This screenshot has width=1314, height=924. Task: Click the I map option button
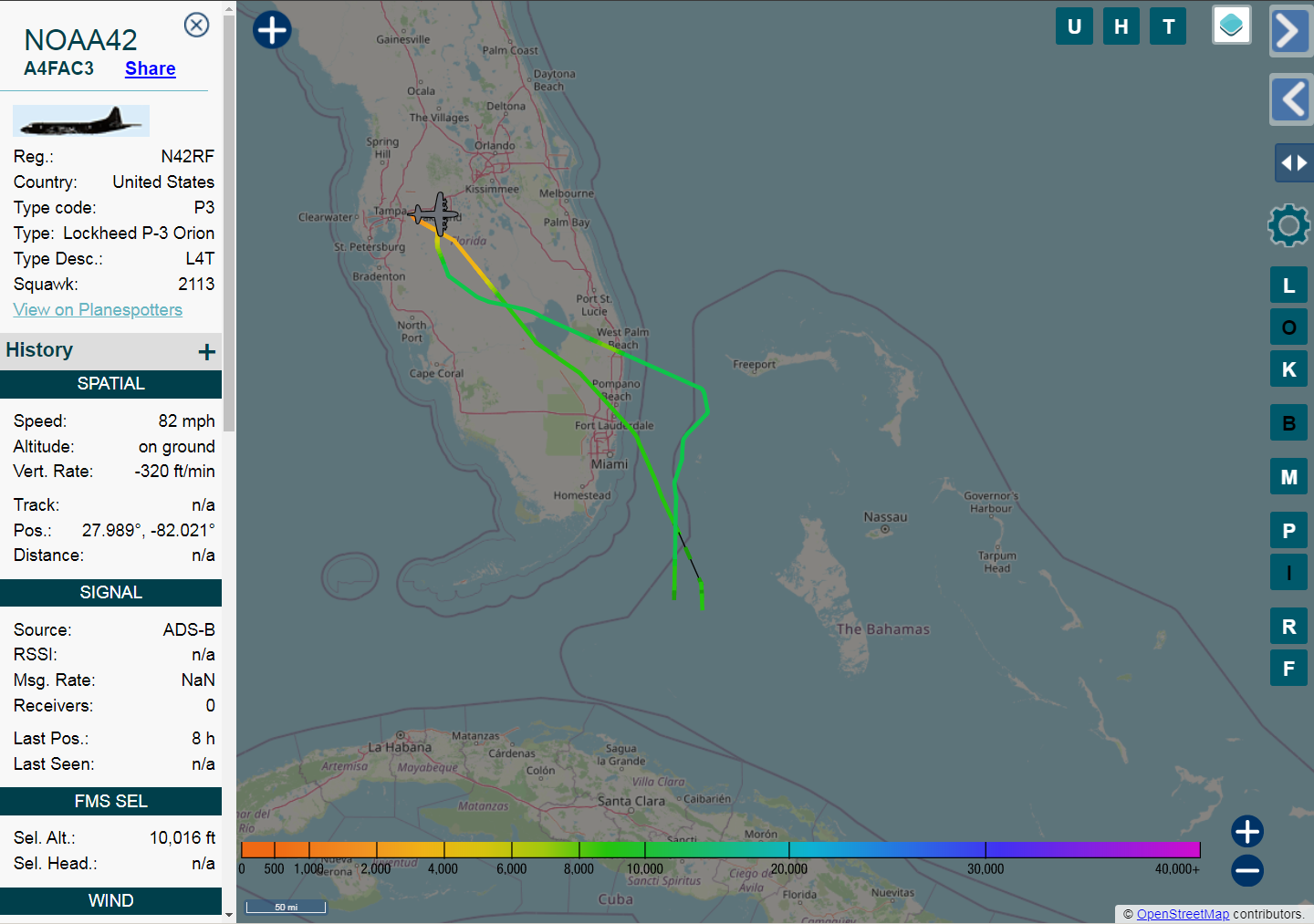coord(1288,573)
